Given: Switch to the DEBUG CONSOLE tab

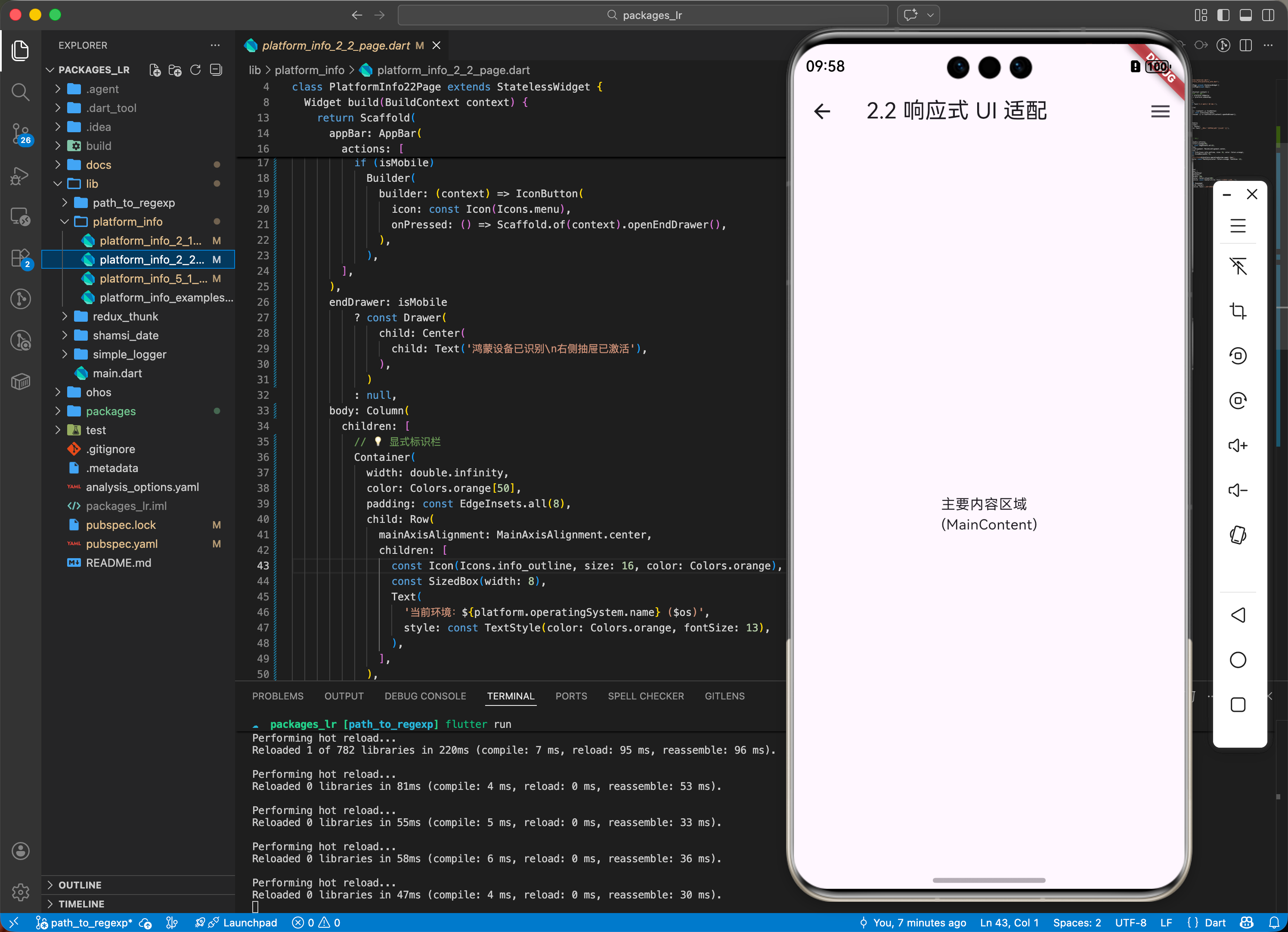Looking at the screenshot, I should tap(425, 696).
